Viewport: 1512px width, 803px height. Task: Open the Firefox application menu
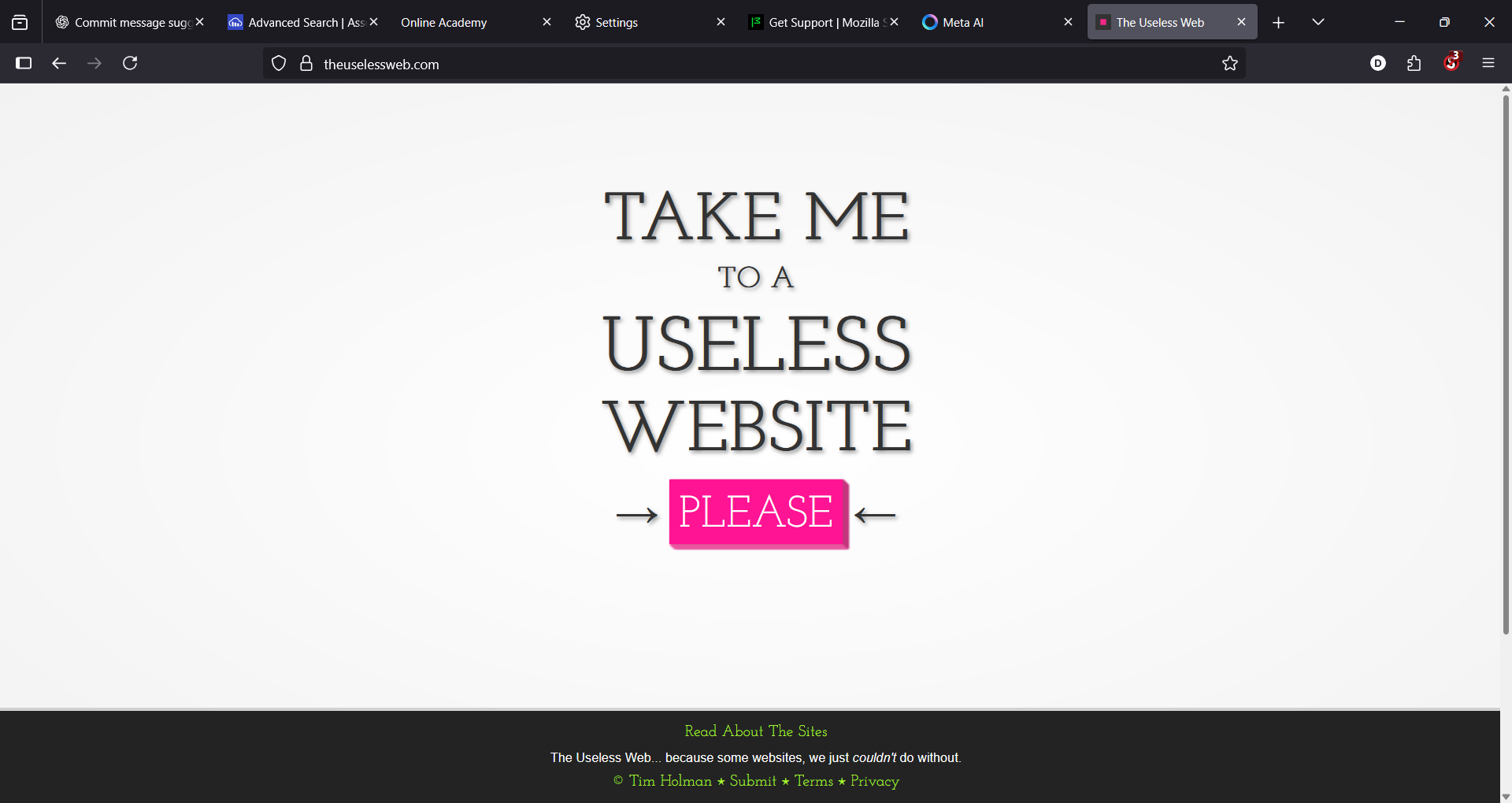click(x=1488, y=63)
